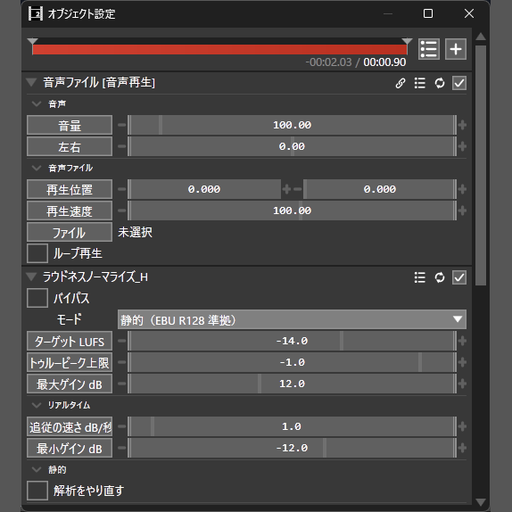Reset ラウドネスノーマライズ_H with the refresh icon
This screenshot has width=512, height=512.
pyautogui.click(x=439, y=277)
